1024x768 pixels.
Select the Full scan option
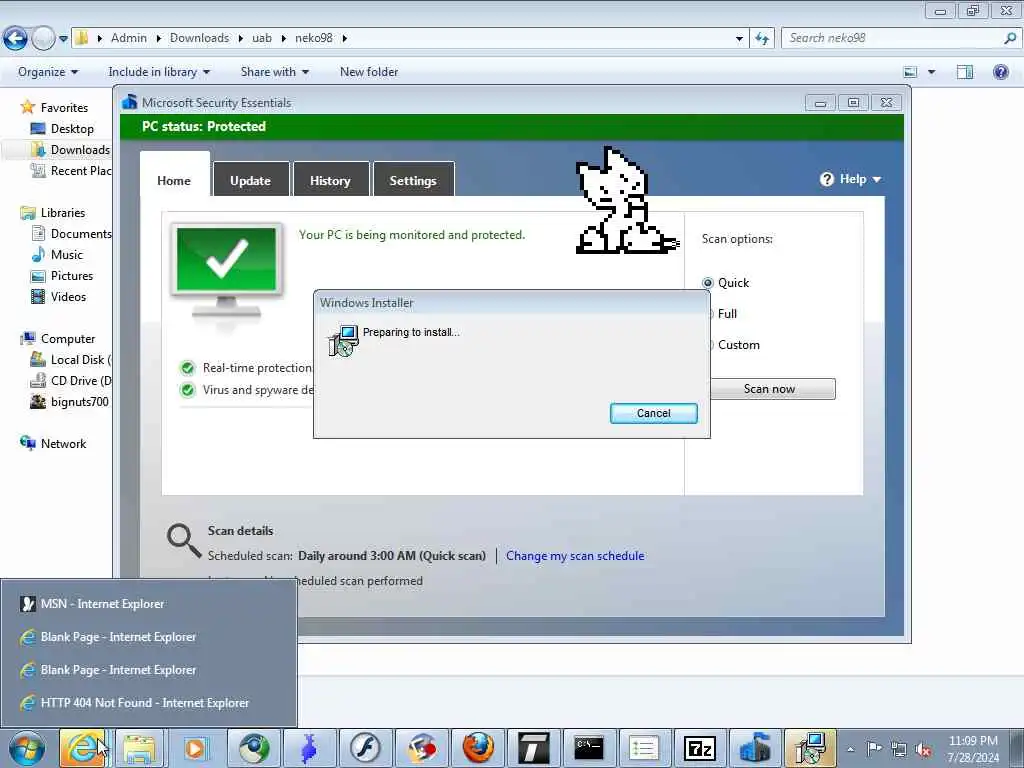(x=726, y=313)
